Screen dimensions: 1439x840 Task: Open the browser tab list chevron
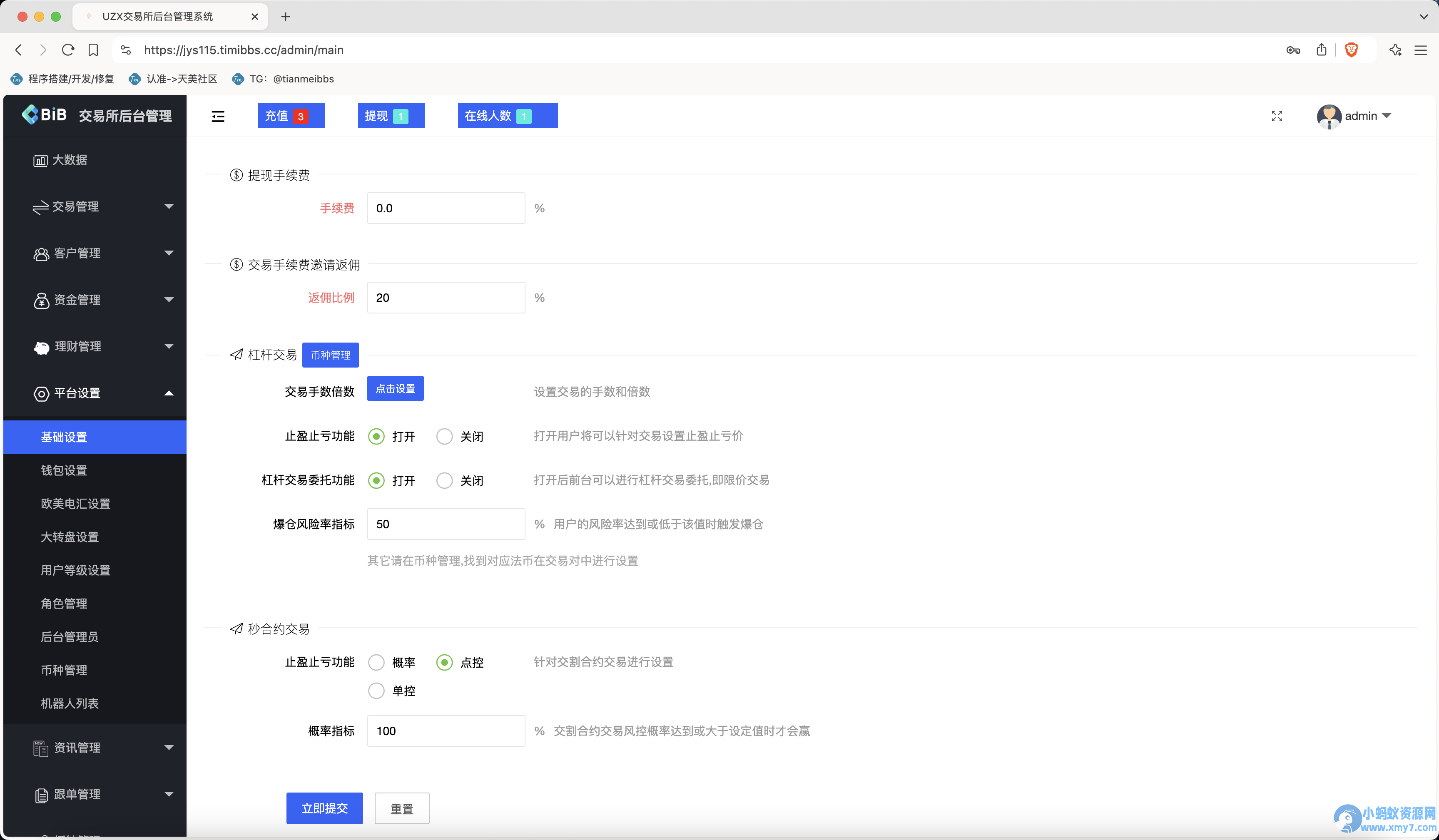pos(1424,17)
